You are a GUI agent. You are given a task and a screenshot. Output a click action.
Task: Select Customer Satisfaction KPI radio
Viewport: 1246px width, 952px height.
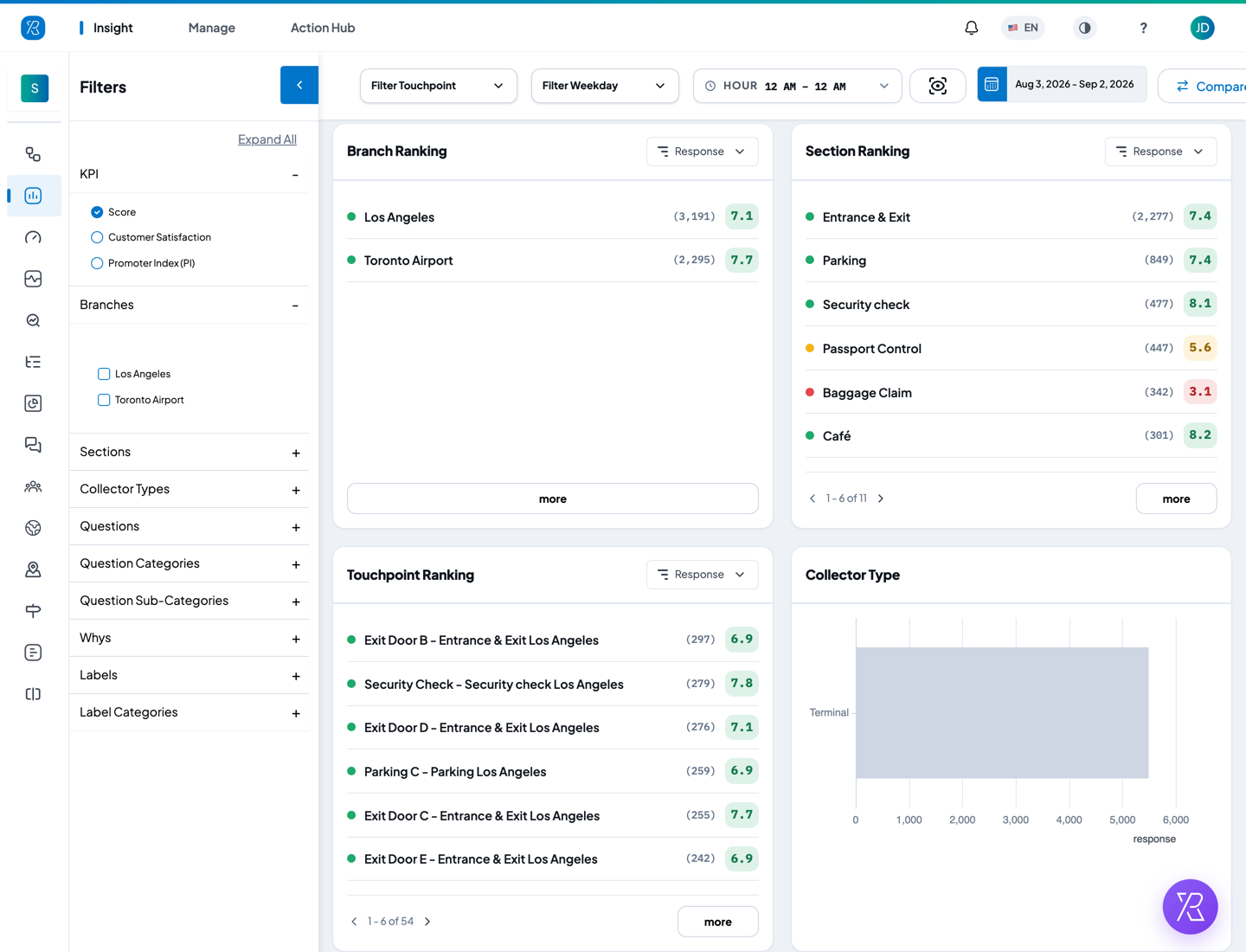tap(97, 237)
